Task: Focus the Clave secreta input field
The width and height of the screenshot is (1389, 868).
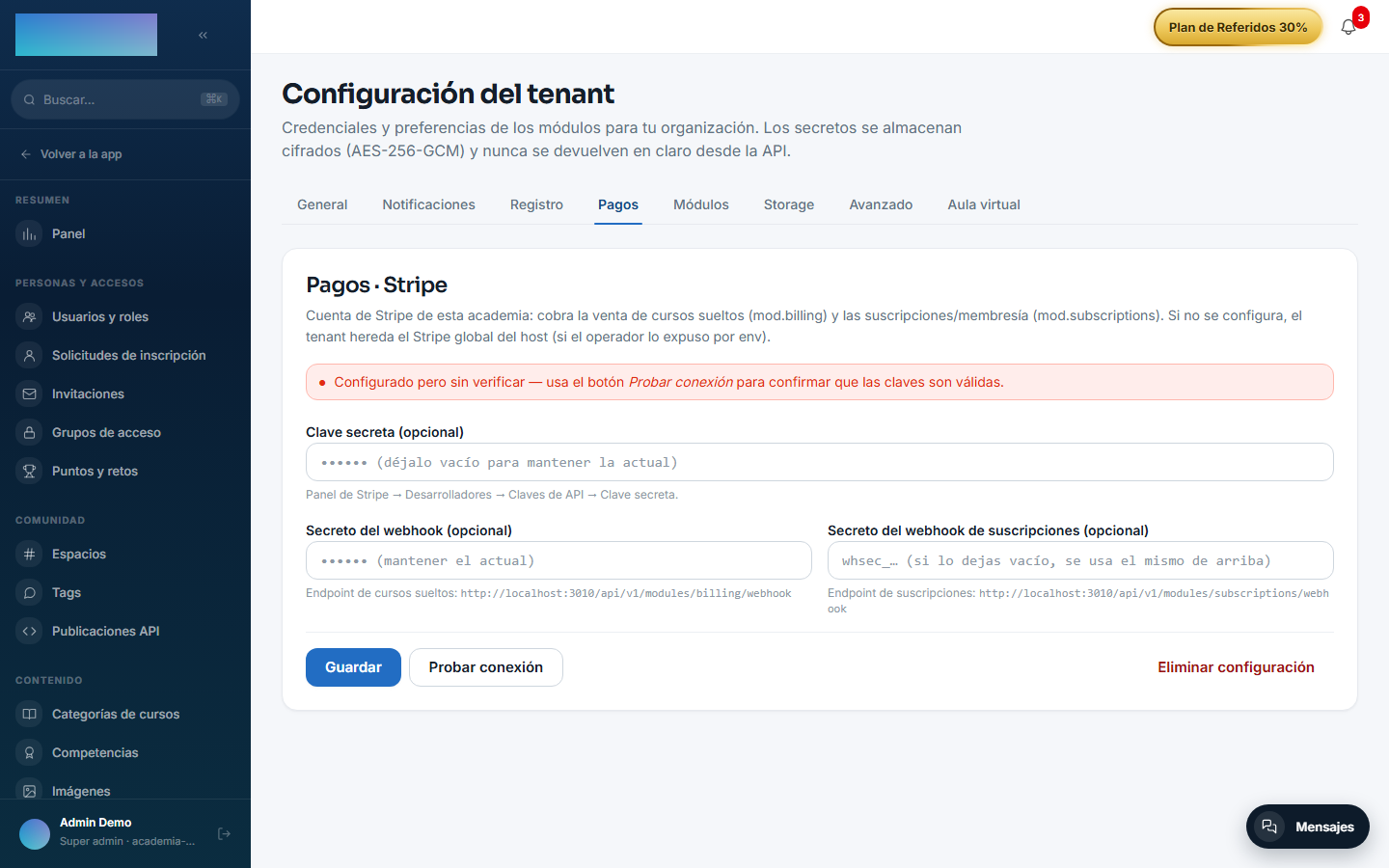Action: click(x=820, y=462)
